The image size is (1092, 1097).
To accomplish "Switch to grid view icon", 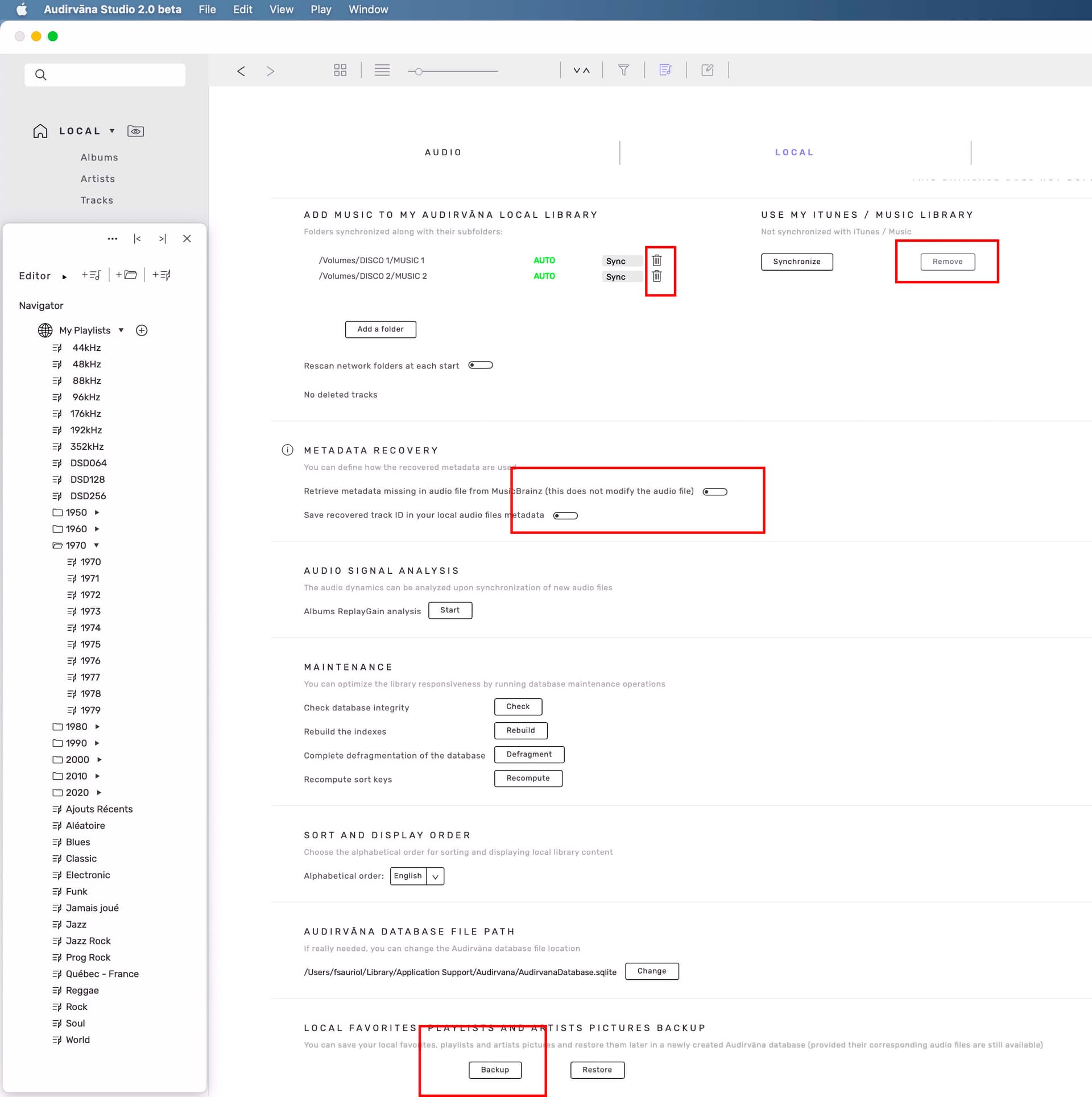I will [x=340, y=70].
